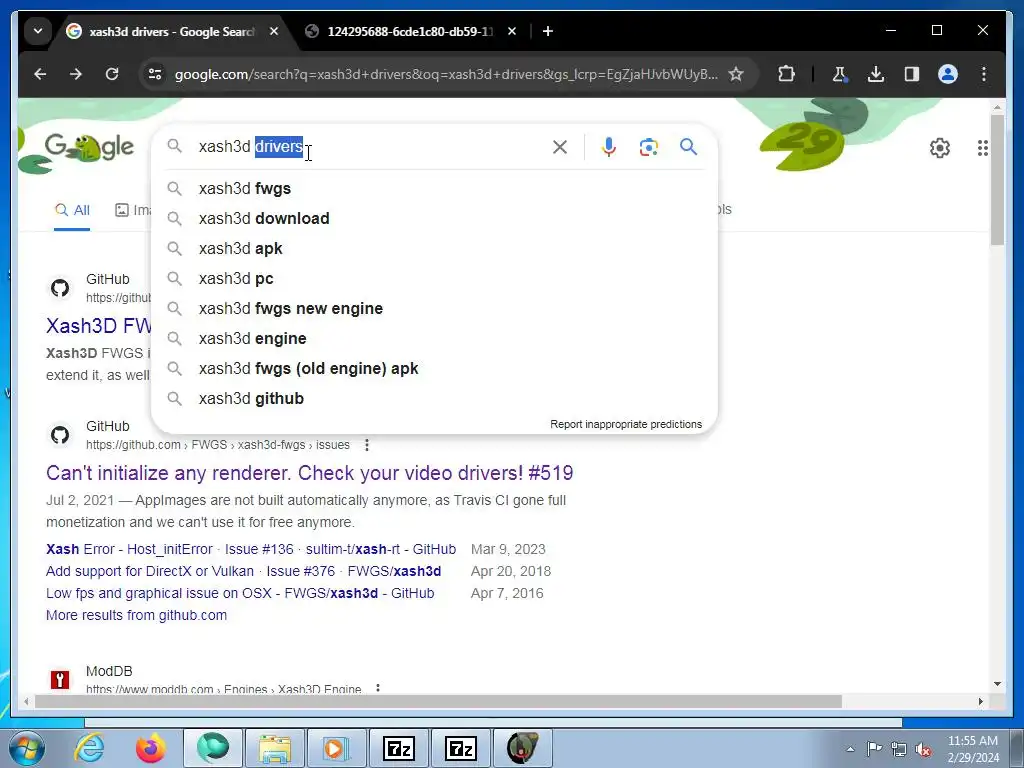Choose suggestion xash3d fwgs
The width and height of the screenshot is (1024, 768).
(x=434, y=189)
